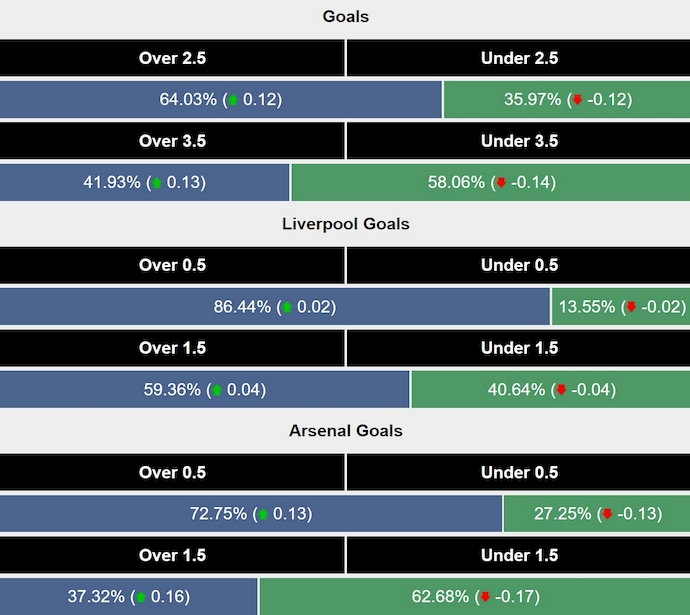Viewport: 690px width, 615px height.
Task: Click the green up arrow beside 64.03%
Action: [x=233, y=100]
